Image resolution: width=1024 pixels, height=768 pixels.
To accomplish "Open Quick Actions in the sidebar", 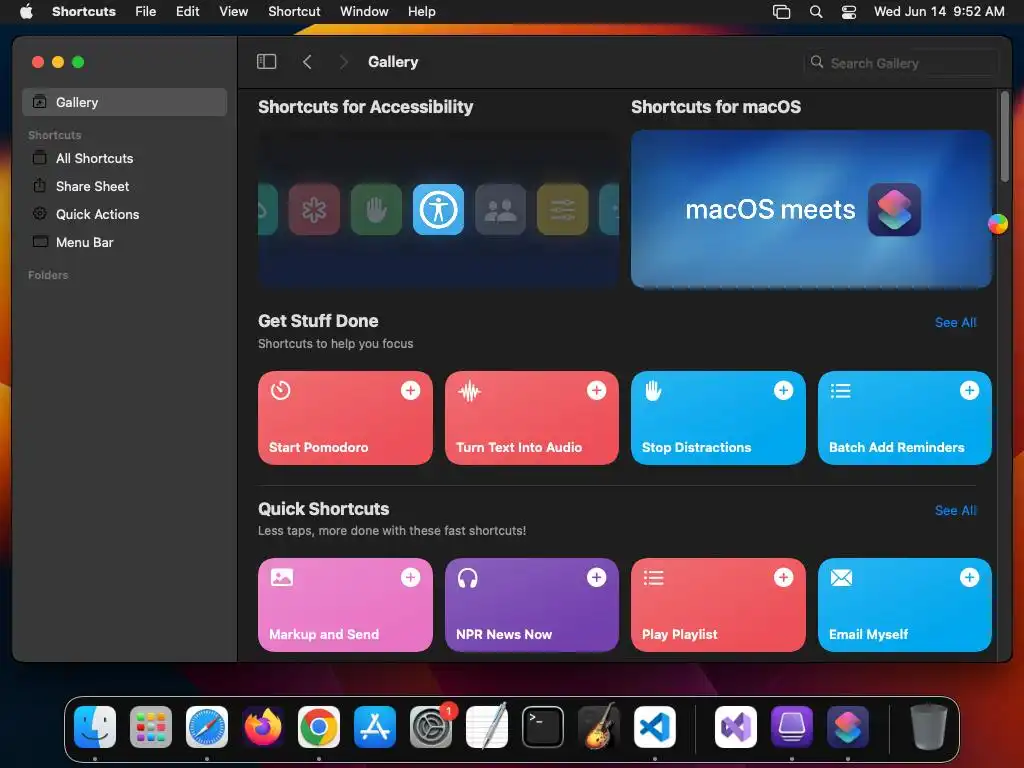I will (125, 214).
